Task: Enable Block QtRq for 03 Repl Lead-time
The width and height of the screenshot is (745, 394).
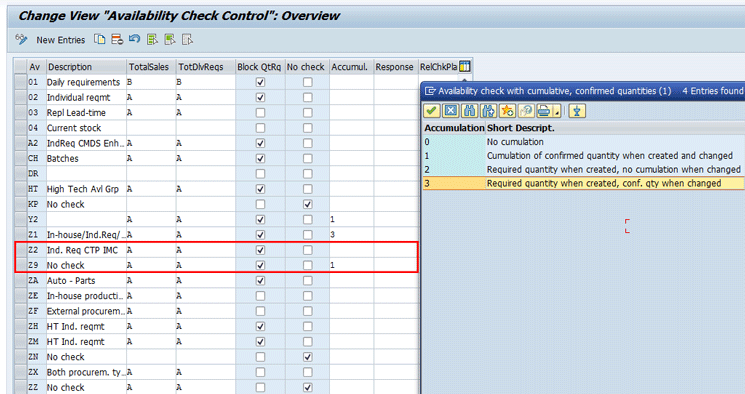Action: (x=260, y=113)
